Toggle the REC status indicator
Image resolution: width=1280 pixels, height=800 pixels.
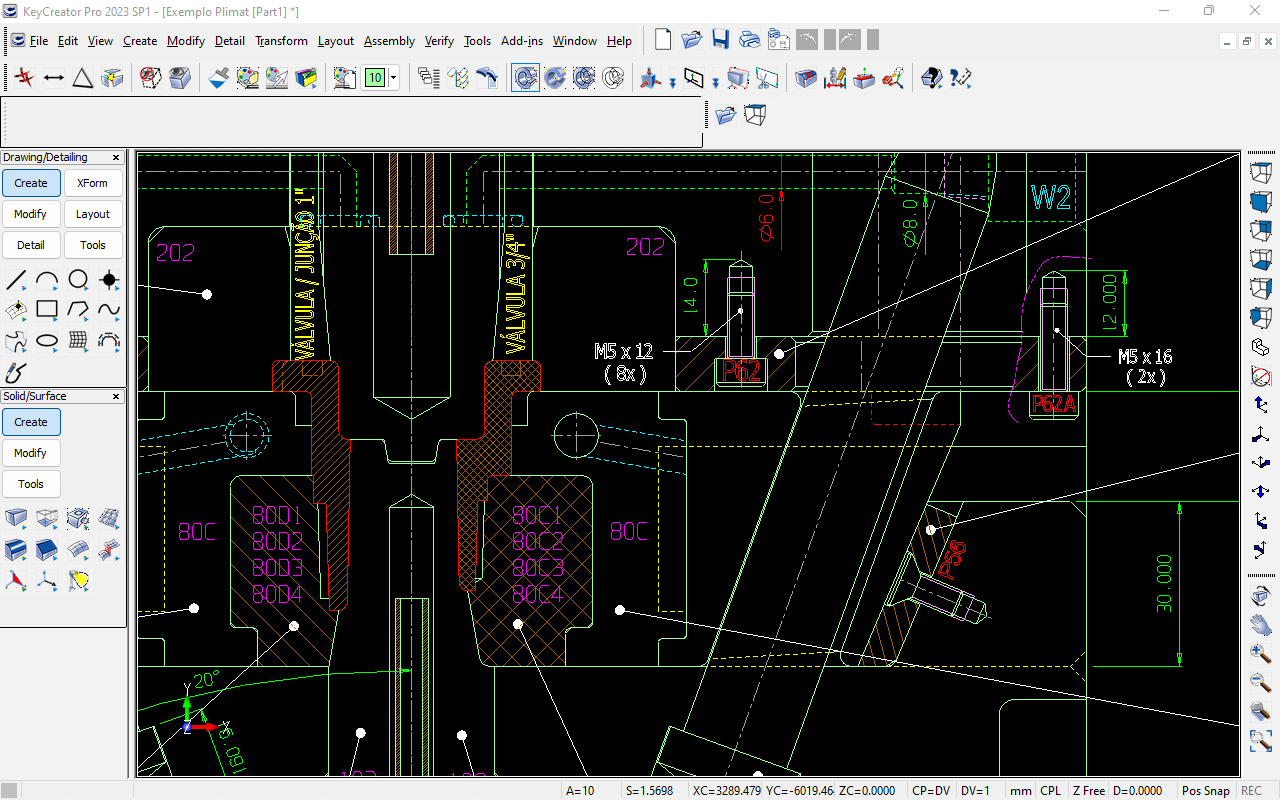coord(1251,790)
